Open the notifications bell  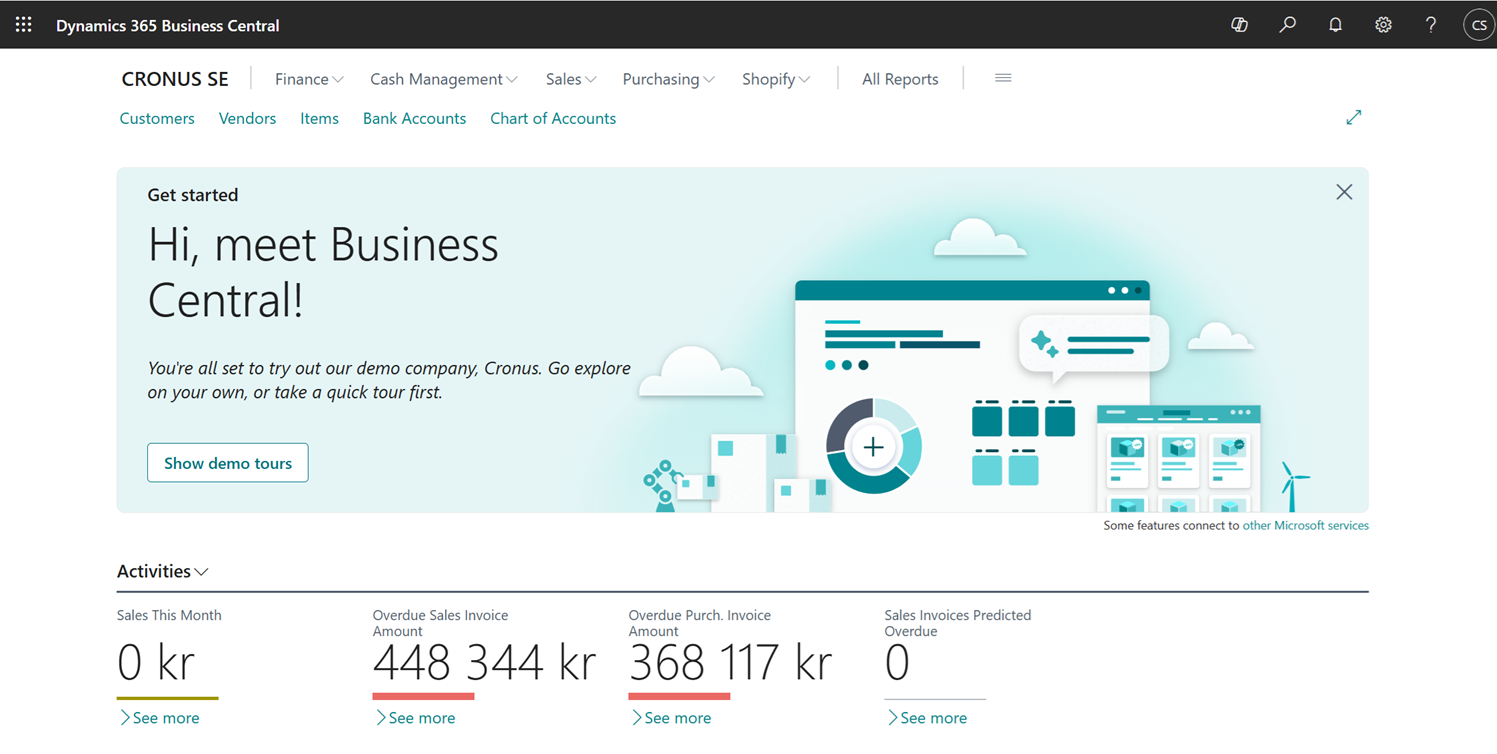coord(1335,25)
